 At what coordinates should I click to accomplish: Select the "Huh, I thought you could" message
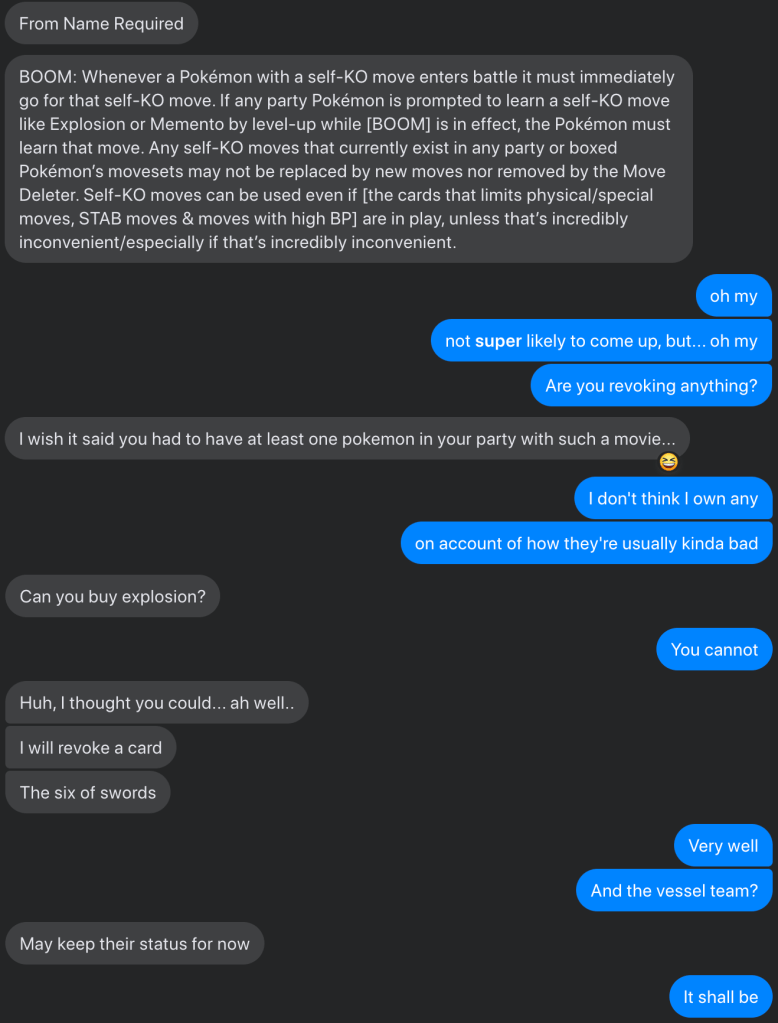pyautogui.click(x=156, y=703)
